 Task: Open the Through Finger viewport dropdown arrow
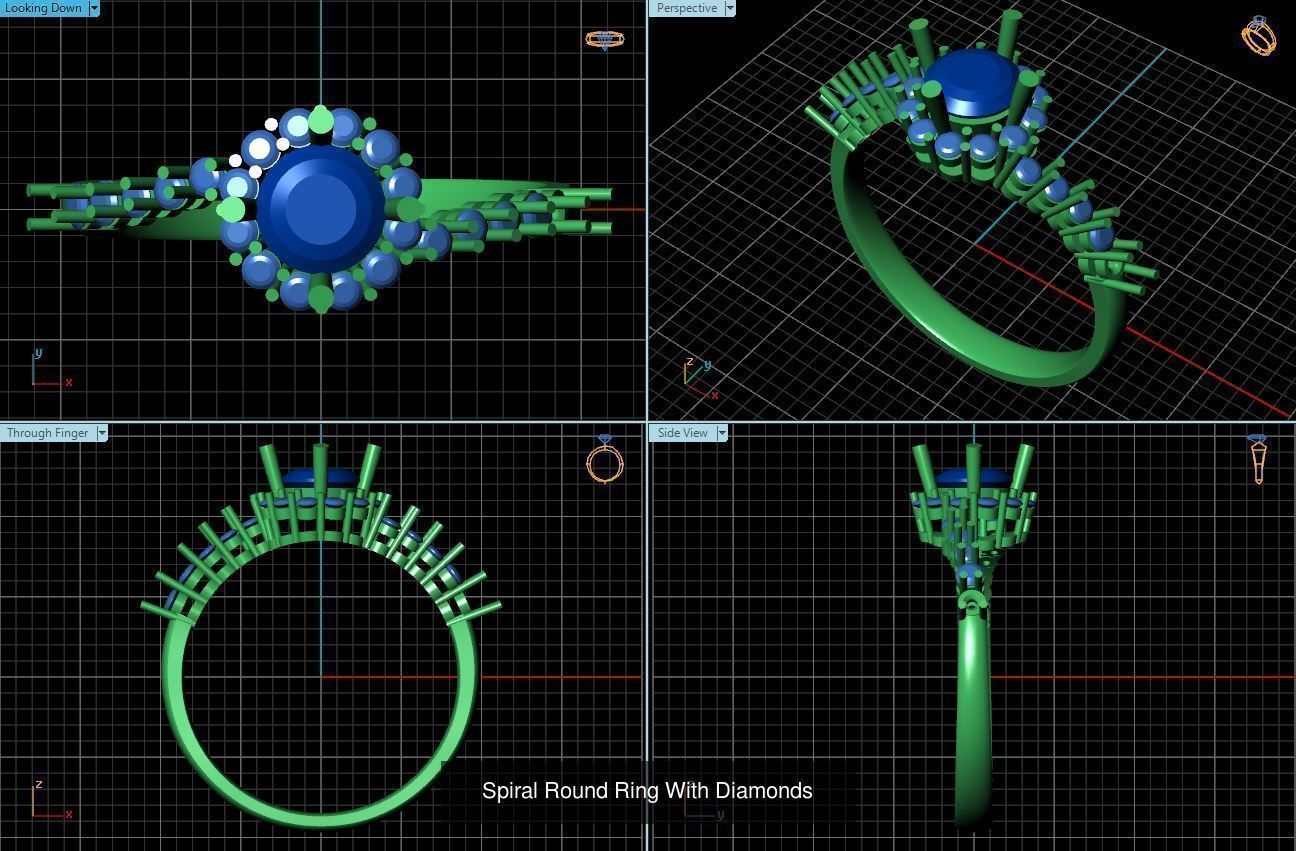[x=102, y=433]
